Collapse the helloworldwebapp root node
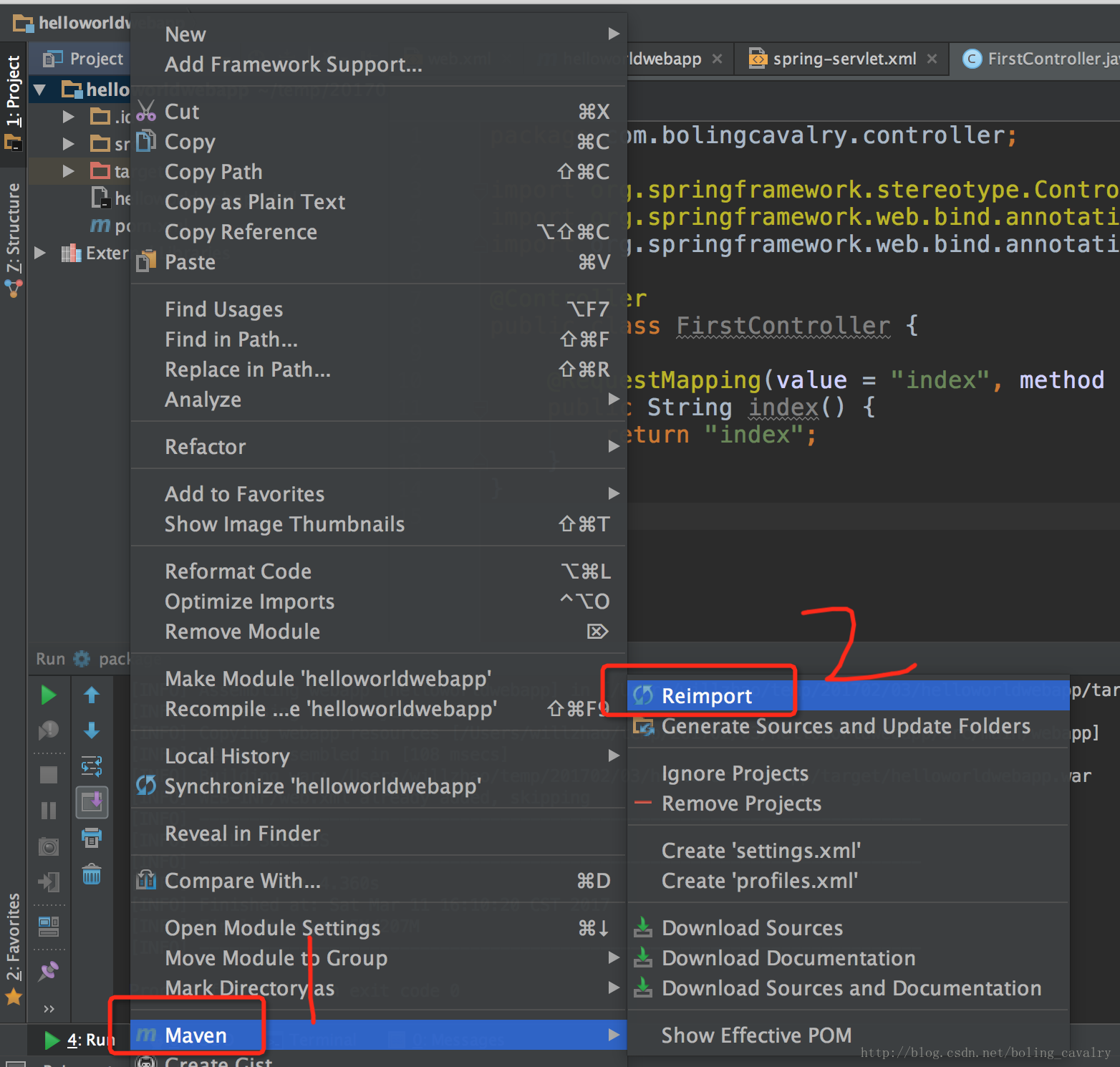The width and height of the screenshot is (1120, 1067). [x=40, y=90]
